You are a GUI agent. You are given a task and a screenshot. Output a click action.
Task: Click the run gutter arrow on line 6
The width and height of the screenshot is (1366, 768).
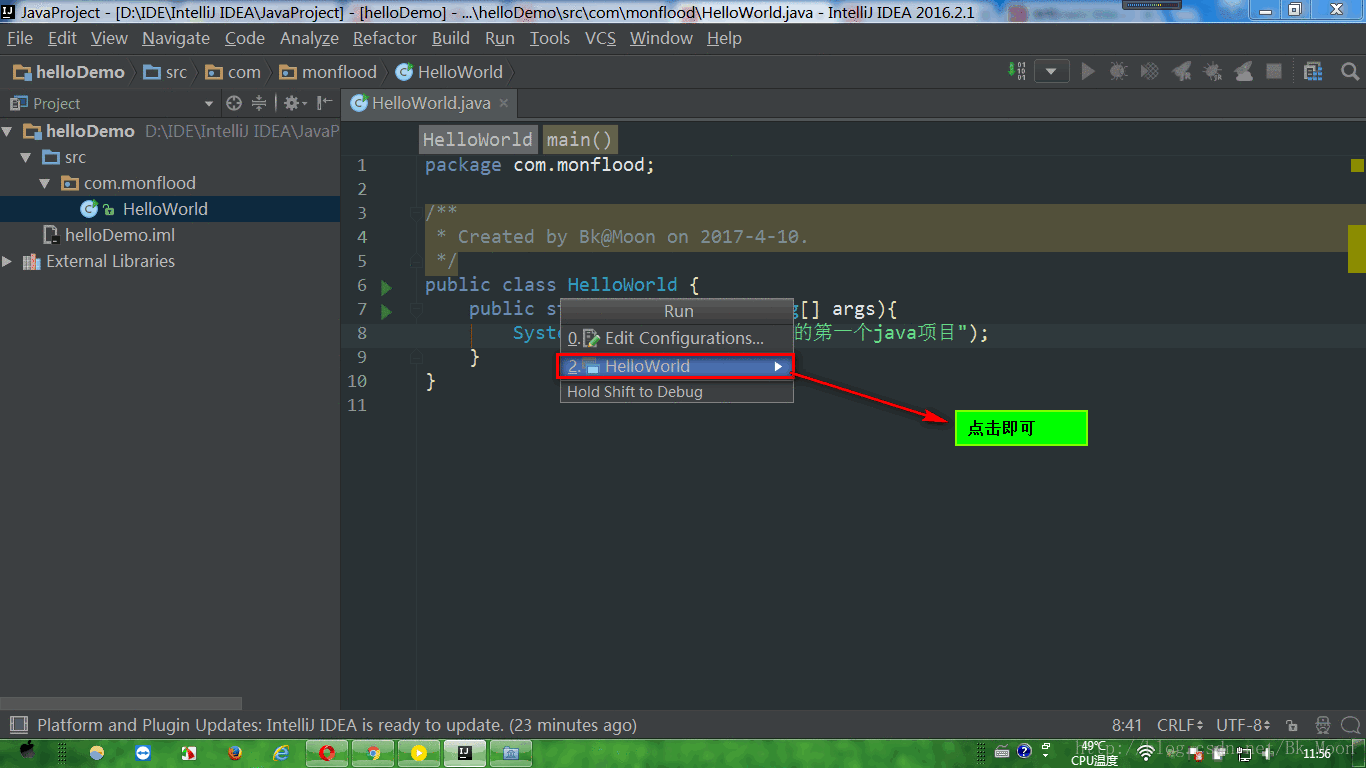click(387, 287)
